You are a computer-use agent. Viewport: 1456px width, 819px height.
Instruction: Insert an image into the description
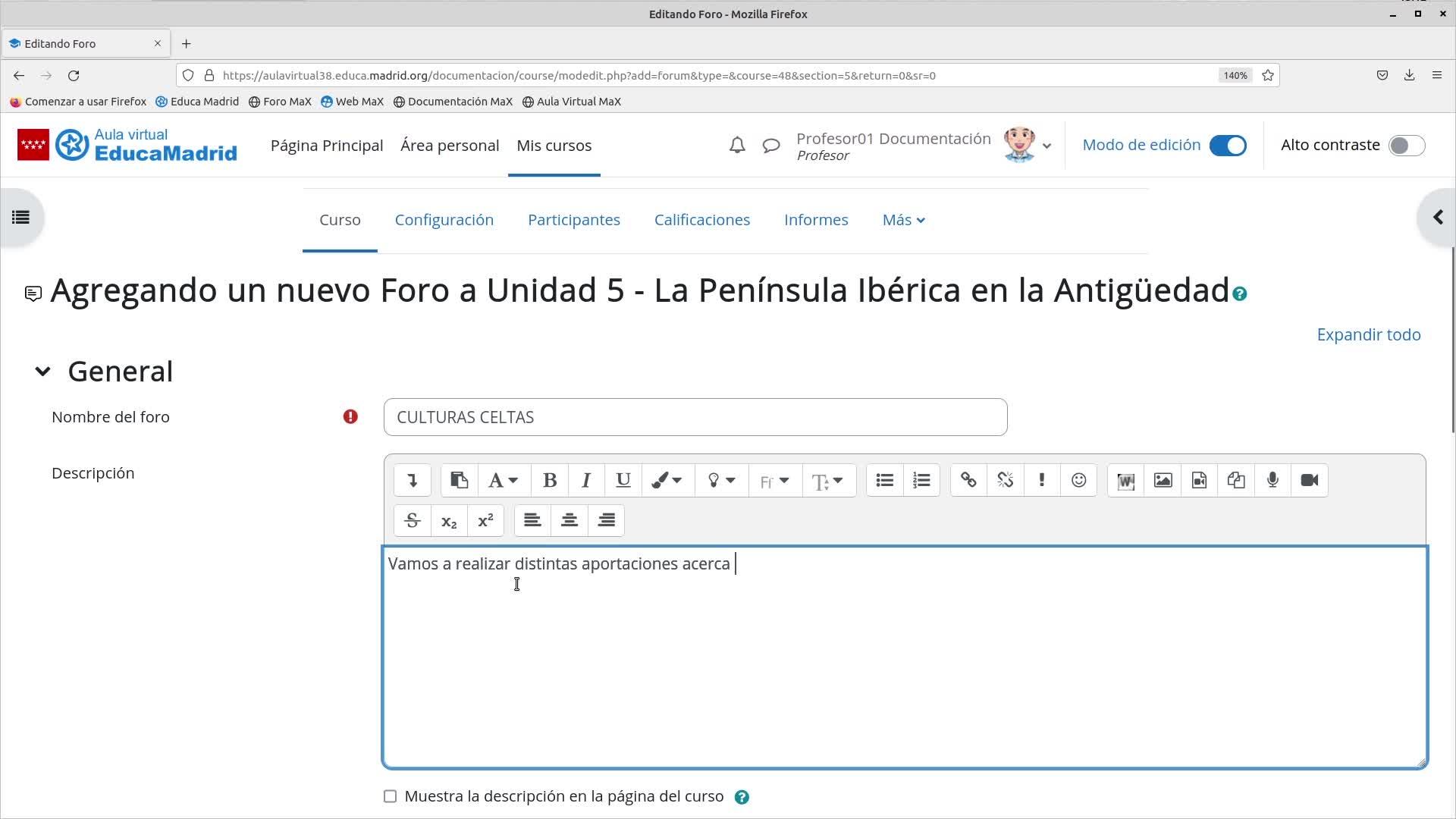1163,481
